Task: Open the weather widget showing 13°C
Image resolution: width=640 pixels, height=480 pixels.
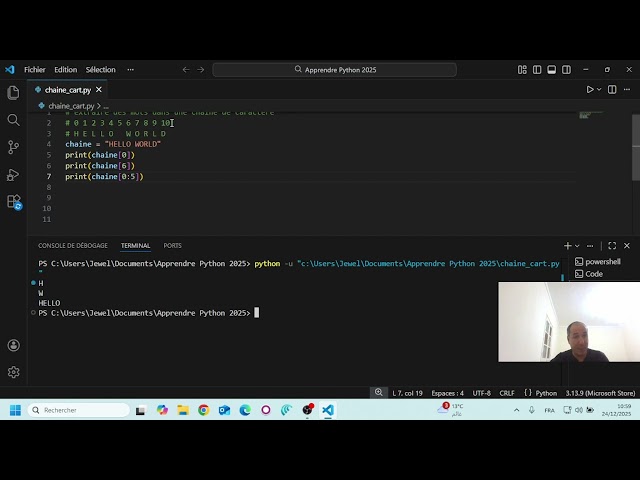Action: (450, 409)
